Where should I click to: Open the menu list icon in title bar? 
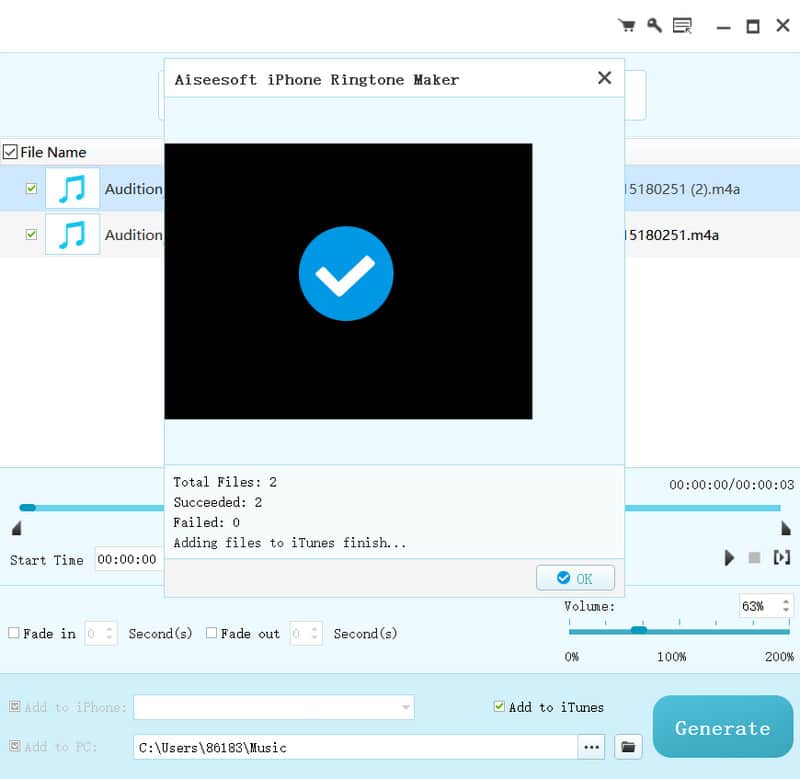click(x=682, y=25)
